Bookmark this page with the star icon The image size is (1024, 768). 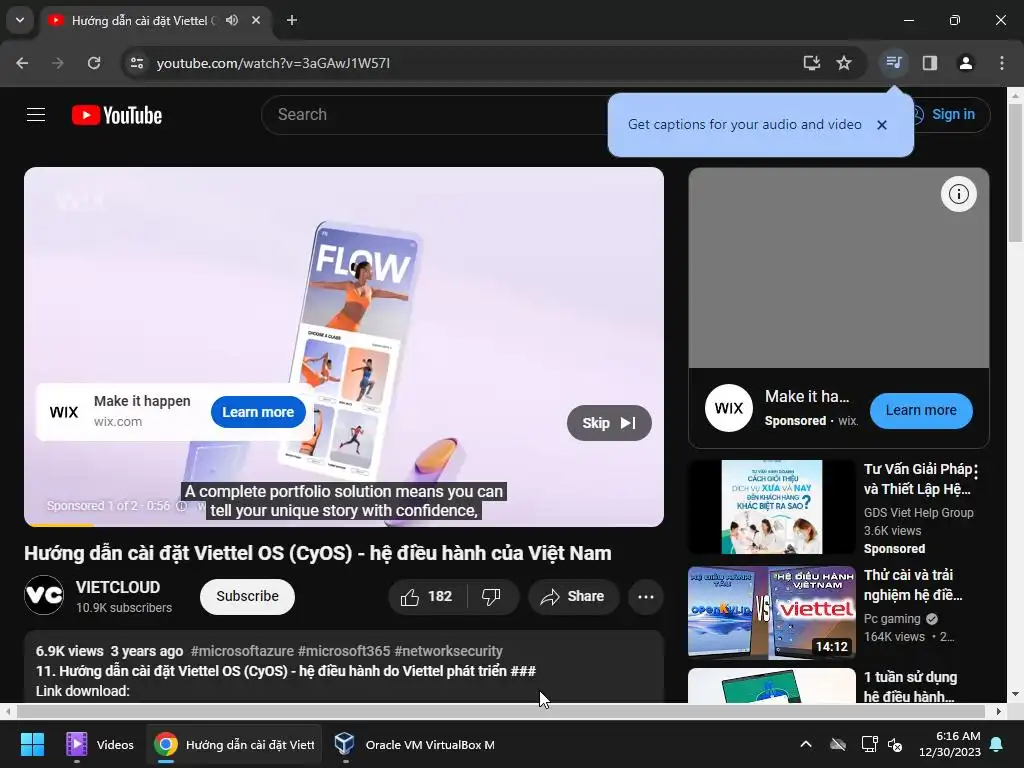click(844, 63)
